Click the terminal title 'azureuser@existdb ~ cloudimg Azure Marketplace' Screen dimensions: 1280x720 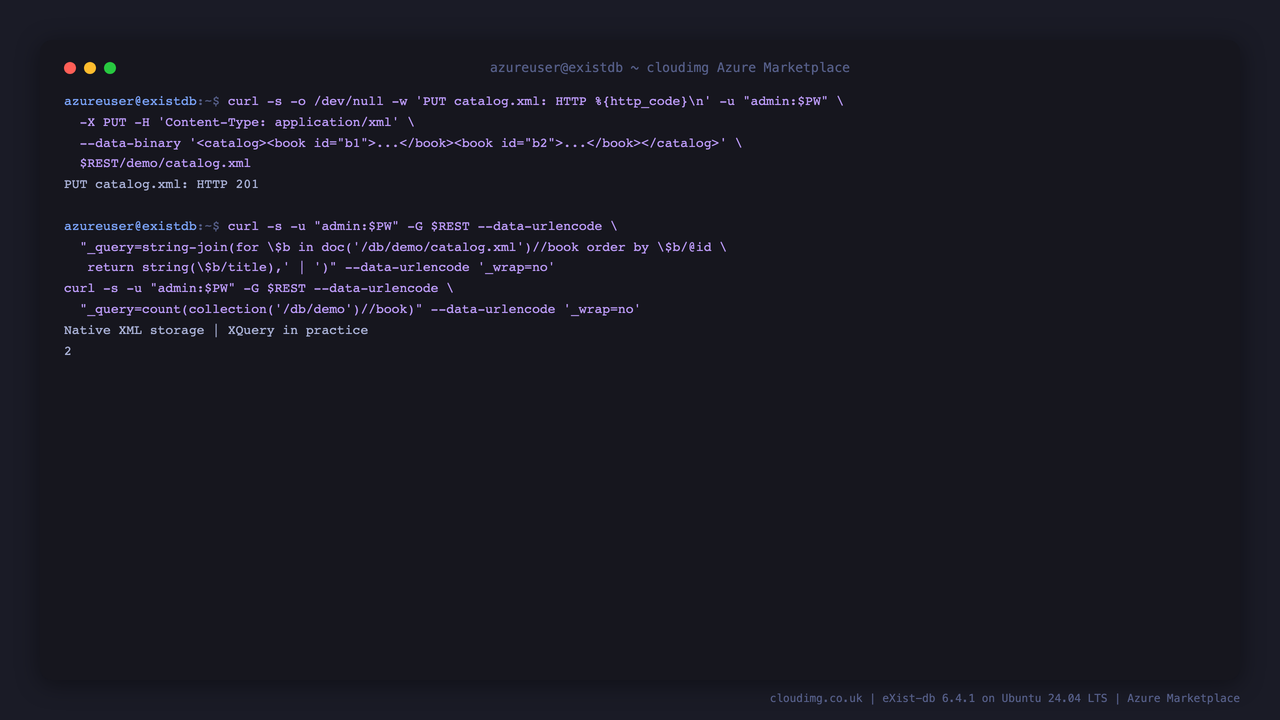[x=669, y=68]
